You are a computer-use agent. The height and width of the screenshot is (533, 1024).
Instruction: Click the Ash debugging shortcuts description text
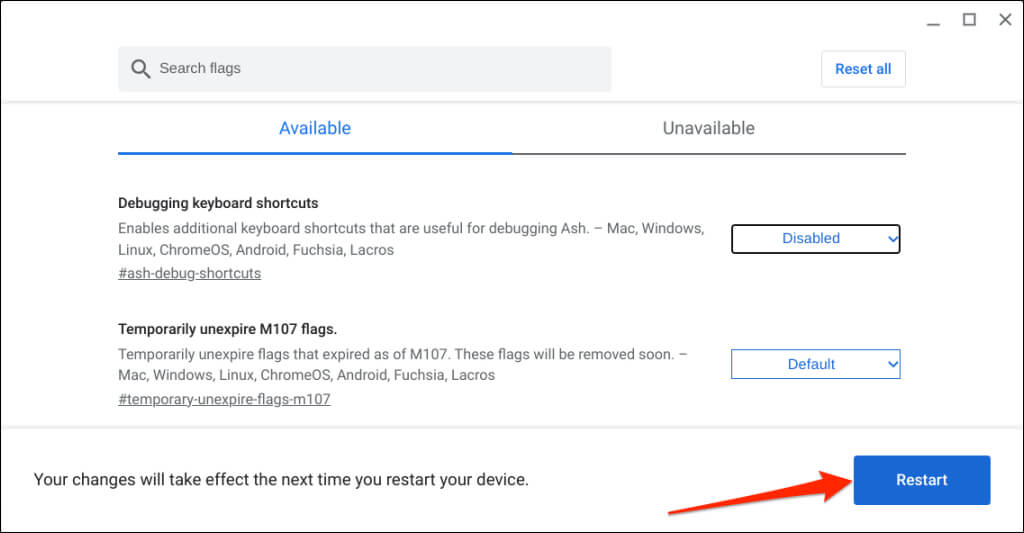click(410, 239)
